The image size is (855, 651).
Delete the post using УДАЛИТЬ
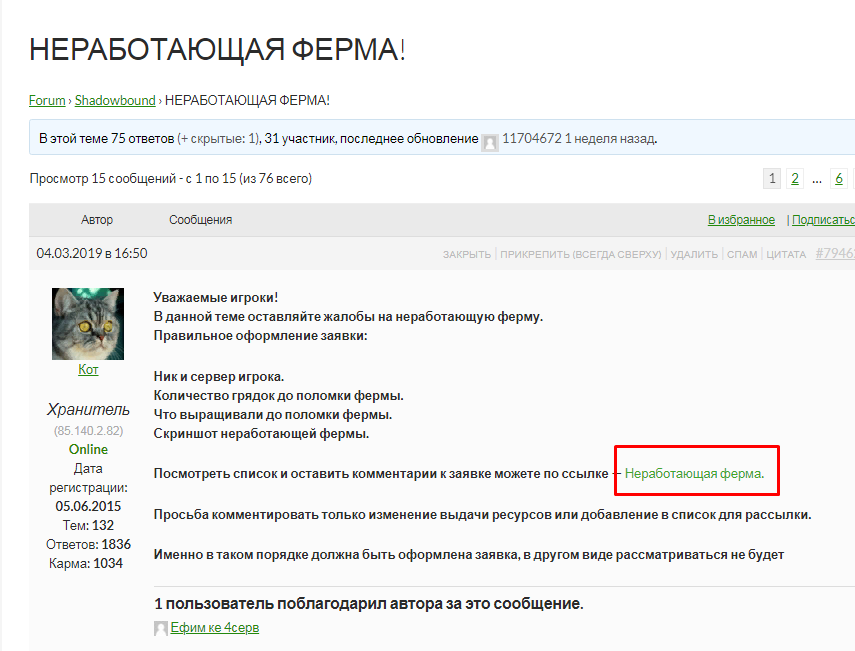(x=694, y=254)
